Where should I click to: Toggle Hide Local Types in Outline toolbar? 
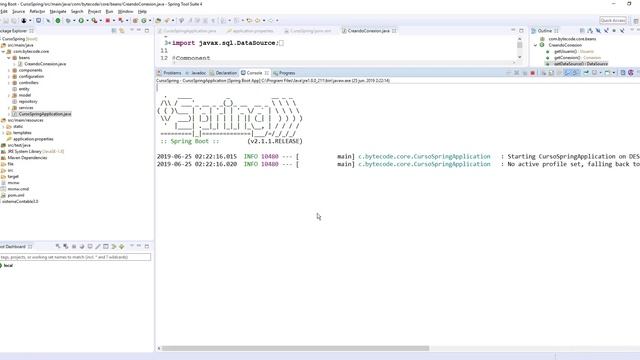tap(622, 31)
